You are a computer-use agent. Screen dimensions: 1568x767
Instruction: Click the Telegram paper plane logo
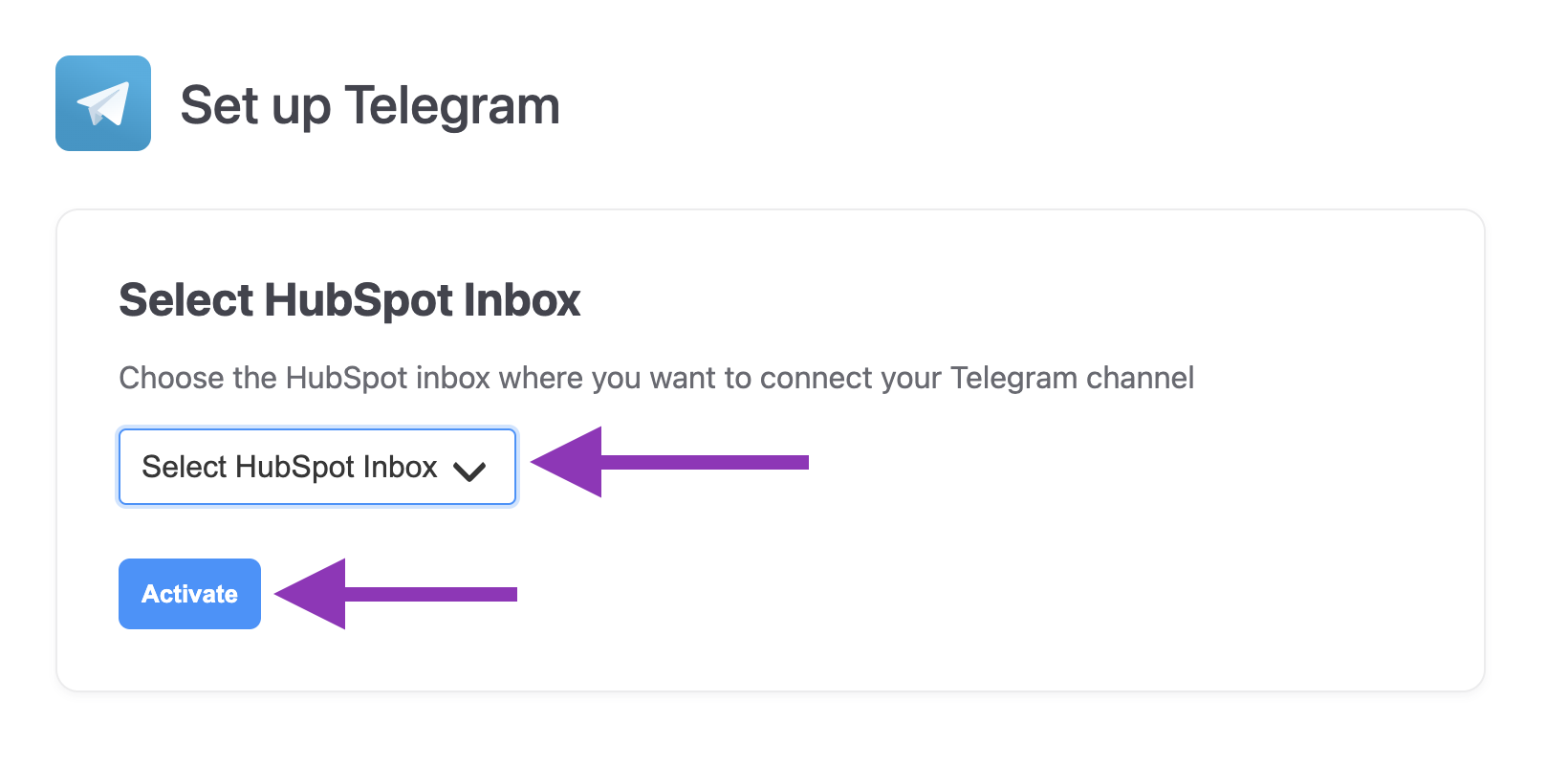103,103
